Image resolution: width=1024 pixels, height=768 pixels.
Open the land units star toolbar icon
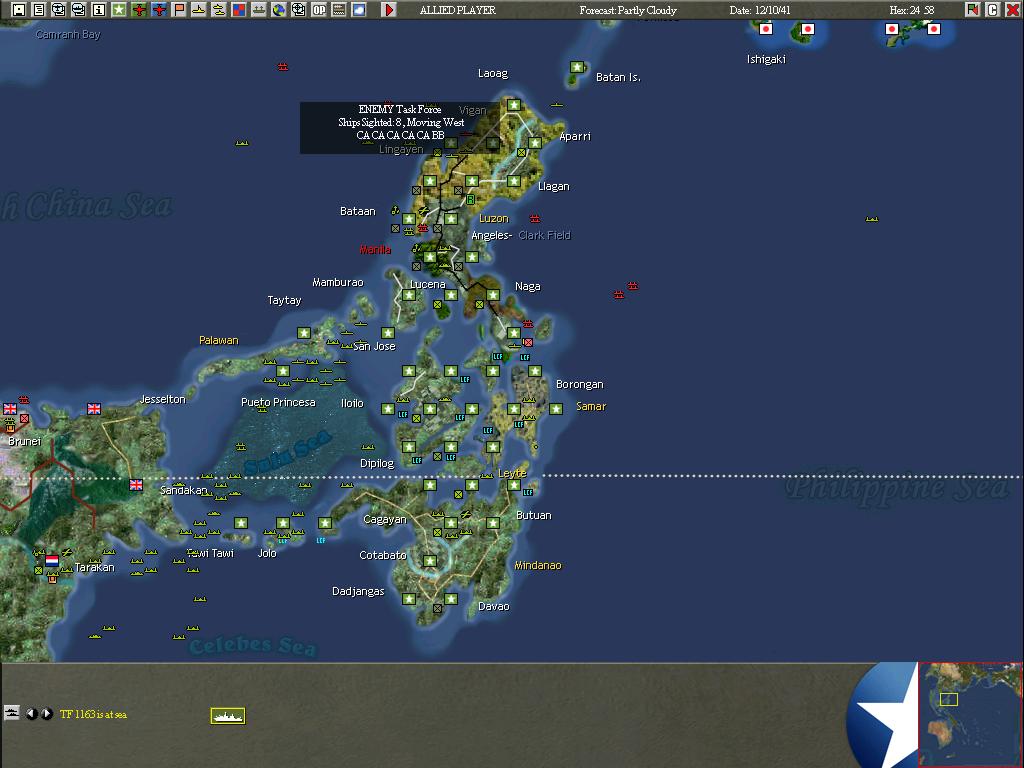[119, 10]
